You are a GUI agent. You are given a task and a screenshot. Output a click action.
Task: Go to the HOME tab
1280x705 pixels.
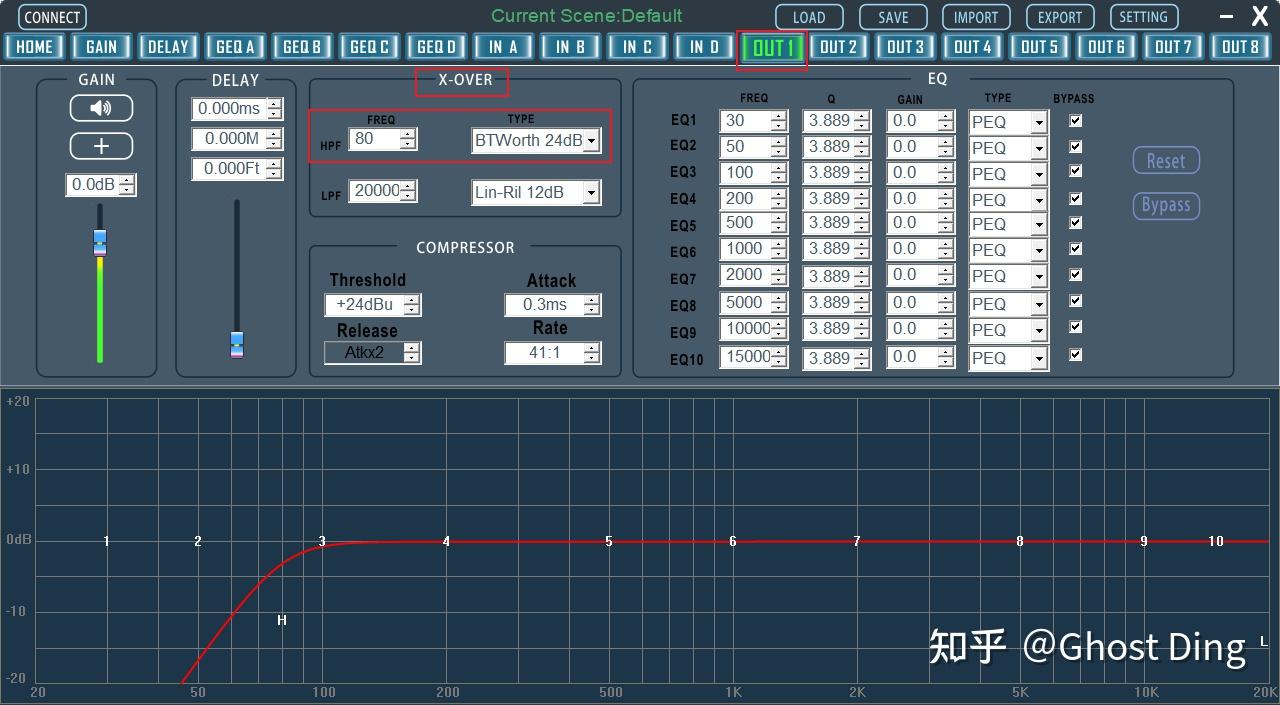34,46
